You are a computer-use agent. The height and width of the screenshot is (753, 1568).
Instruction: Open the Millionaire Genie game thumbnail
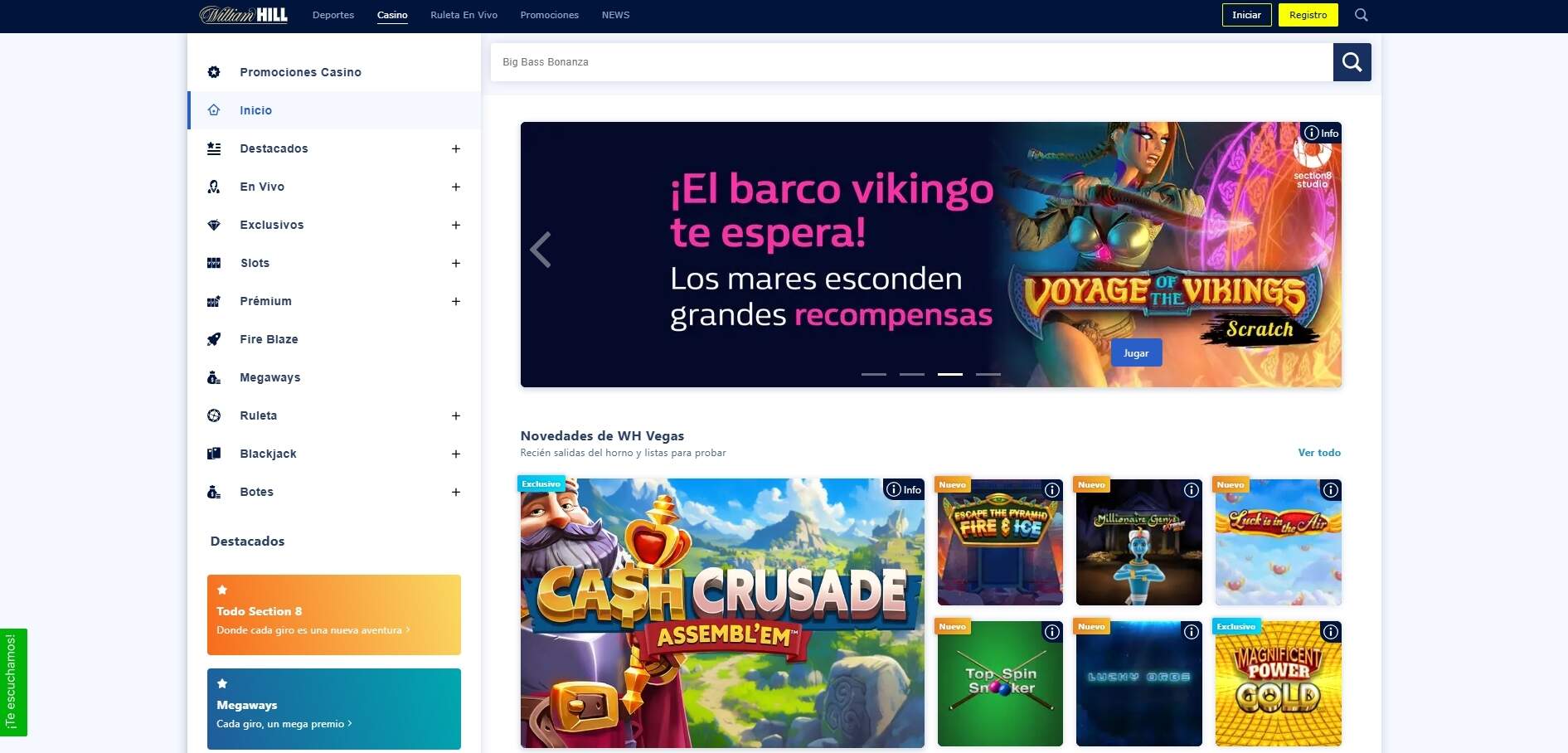point(1138,542)
